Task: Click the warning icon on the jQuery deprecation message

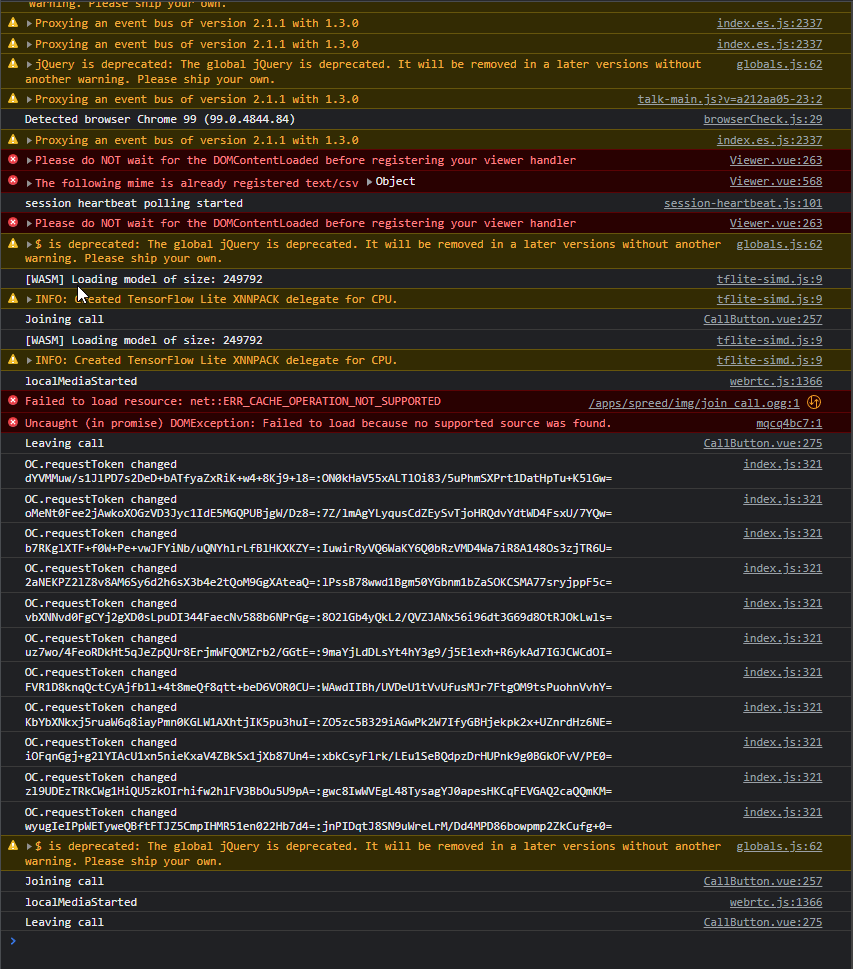Action: coord(12,64)
